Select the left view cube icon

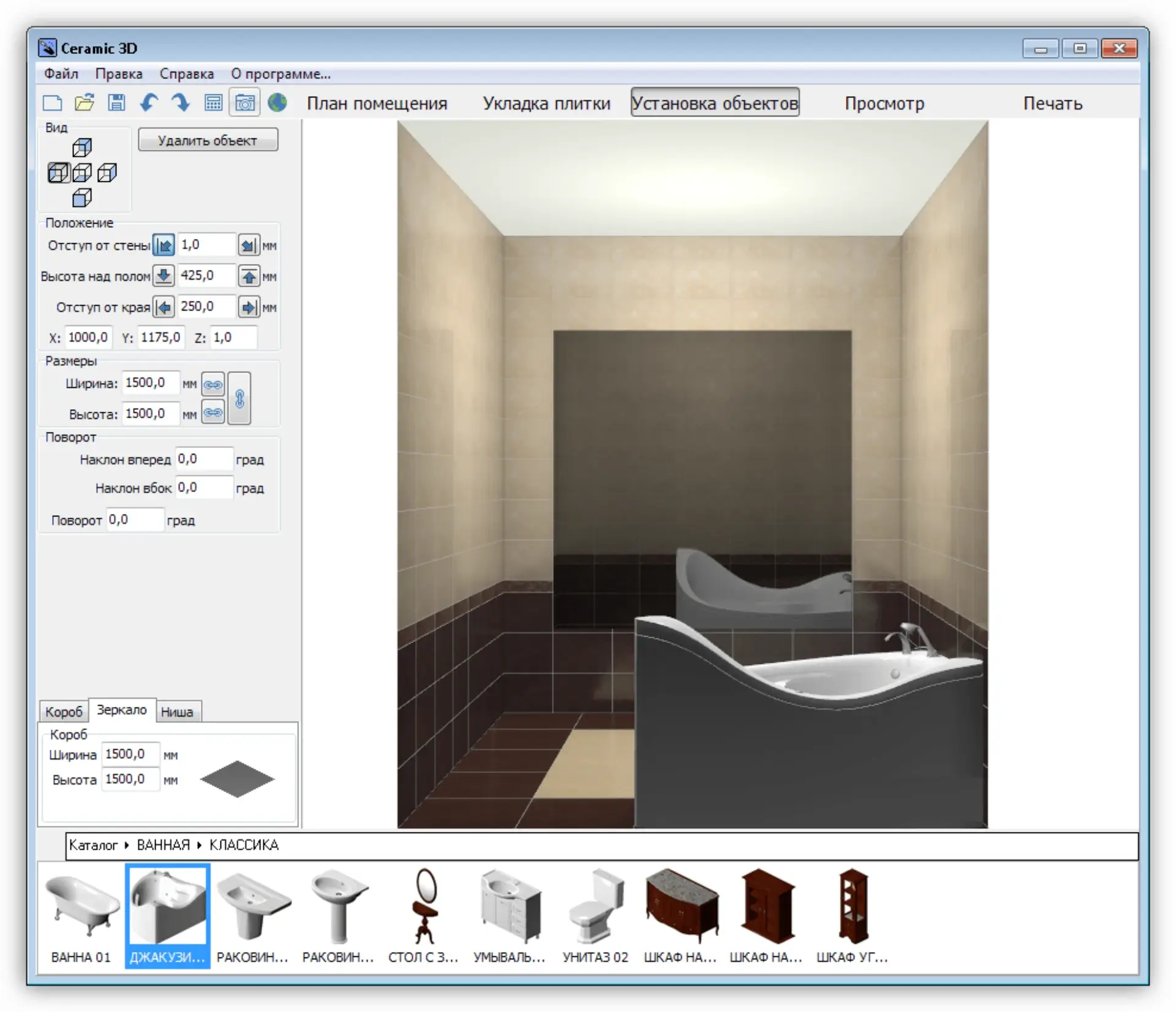click(59, 173)
